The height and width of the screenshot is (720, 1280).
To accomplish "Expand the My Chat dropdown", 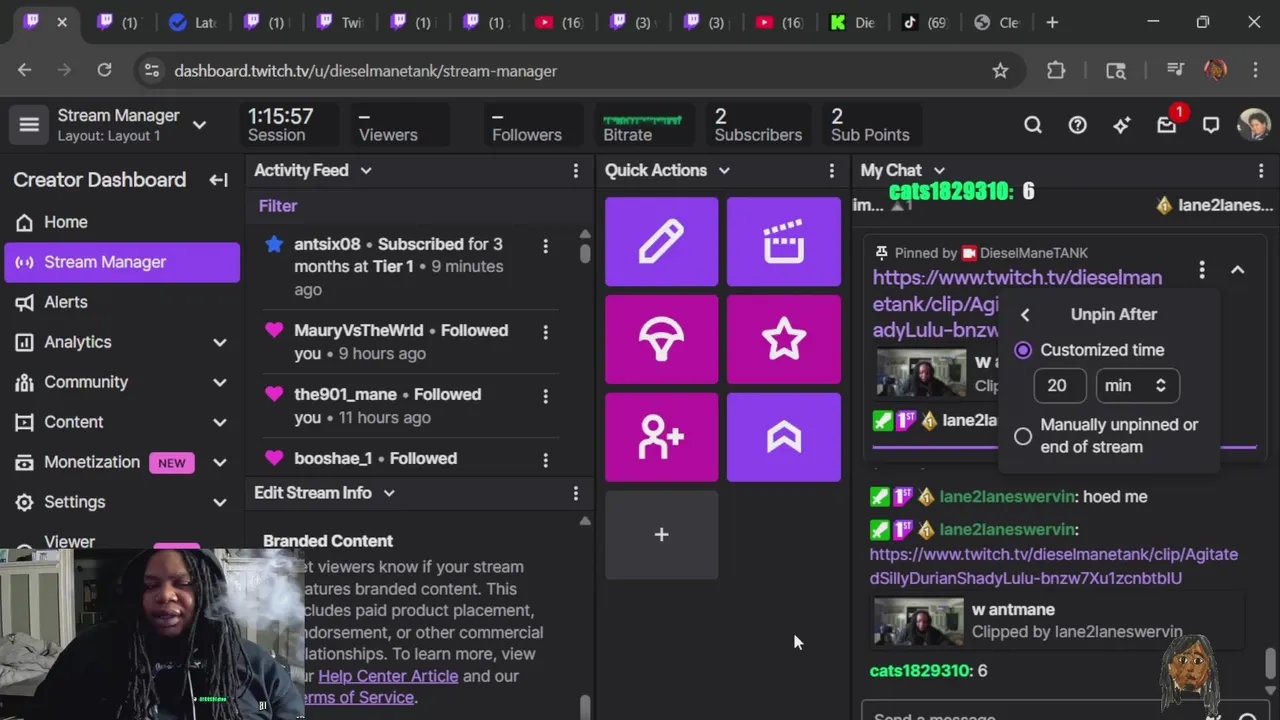I will [939, 171].
